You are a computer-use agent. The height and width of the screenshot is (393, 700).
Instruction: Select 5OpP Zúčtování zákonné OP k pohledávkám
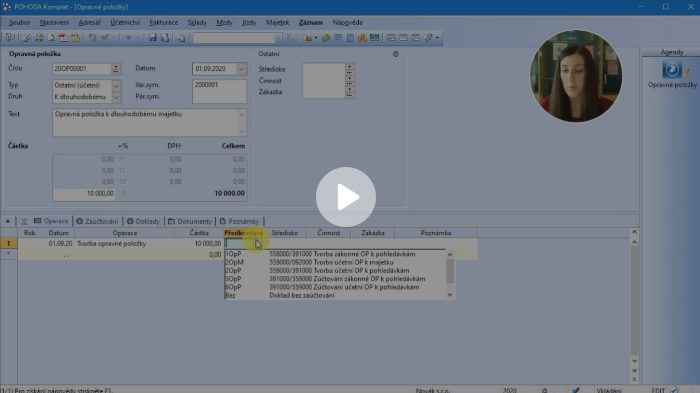(335, 279)
